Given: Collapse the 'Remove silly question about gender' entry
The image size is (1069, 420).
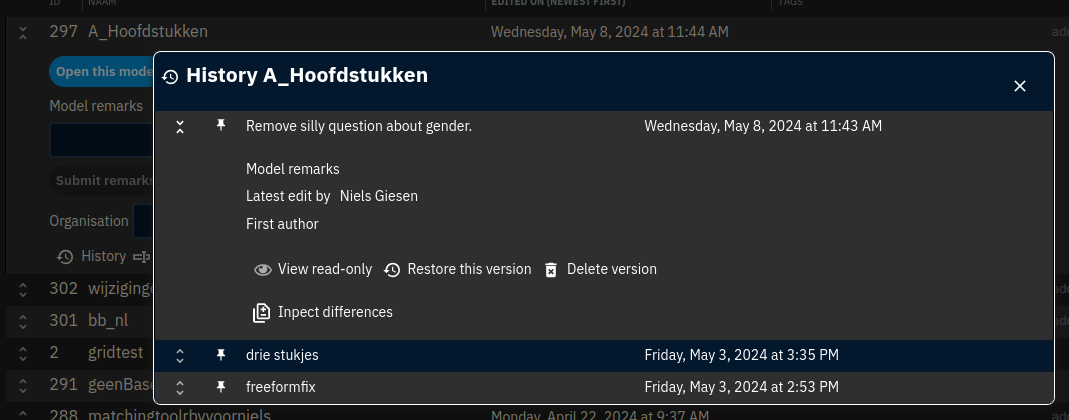Looking at the screenshot, I should pos(180,126).
